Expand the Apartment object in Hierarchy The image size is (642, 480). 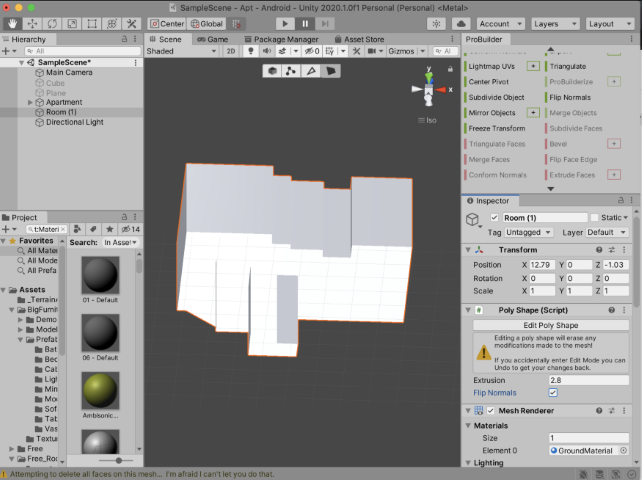point(30,102)
